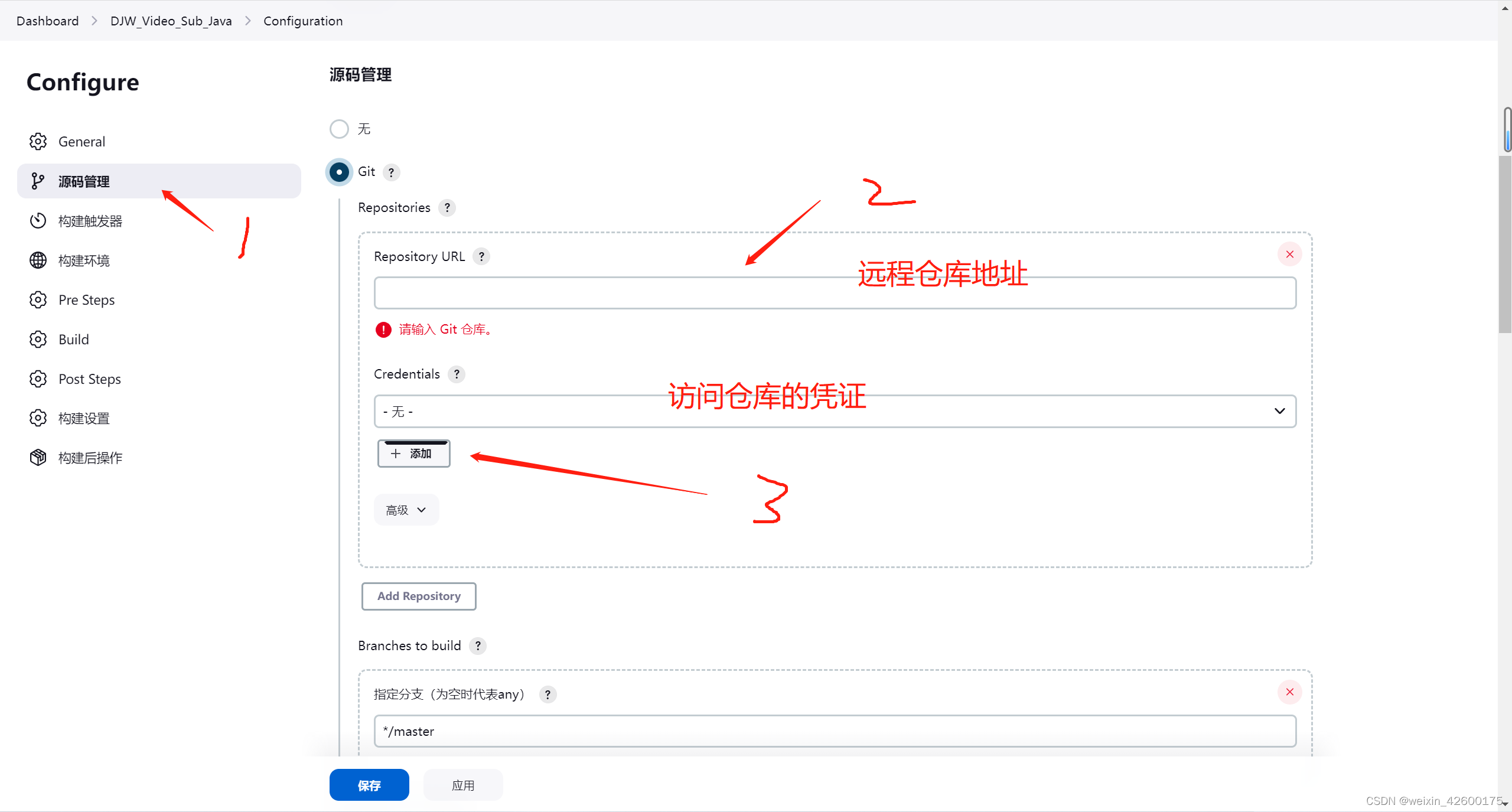This screenshot has height=812, width=1512.
Task: Click the 指定分支 help question mark
Action: [x=548, y=695]
